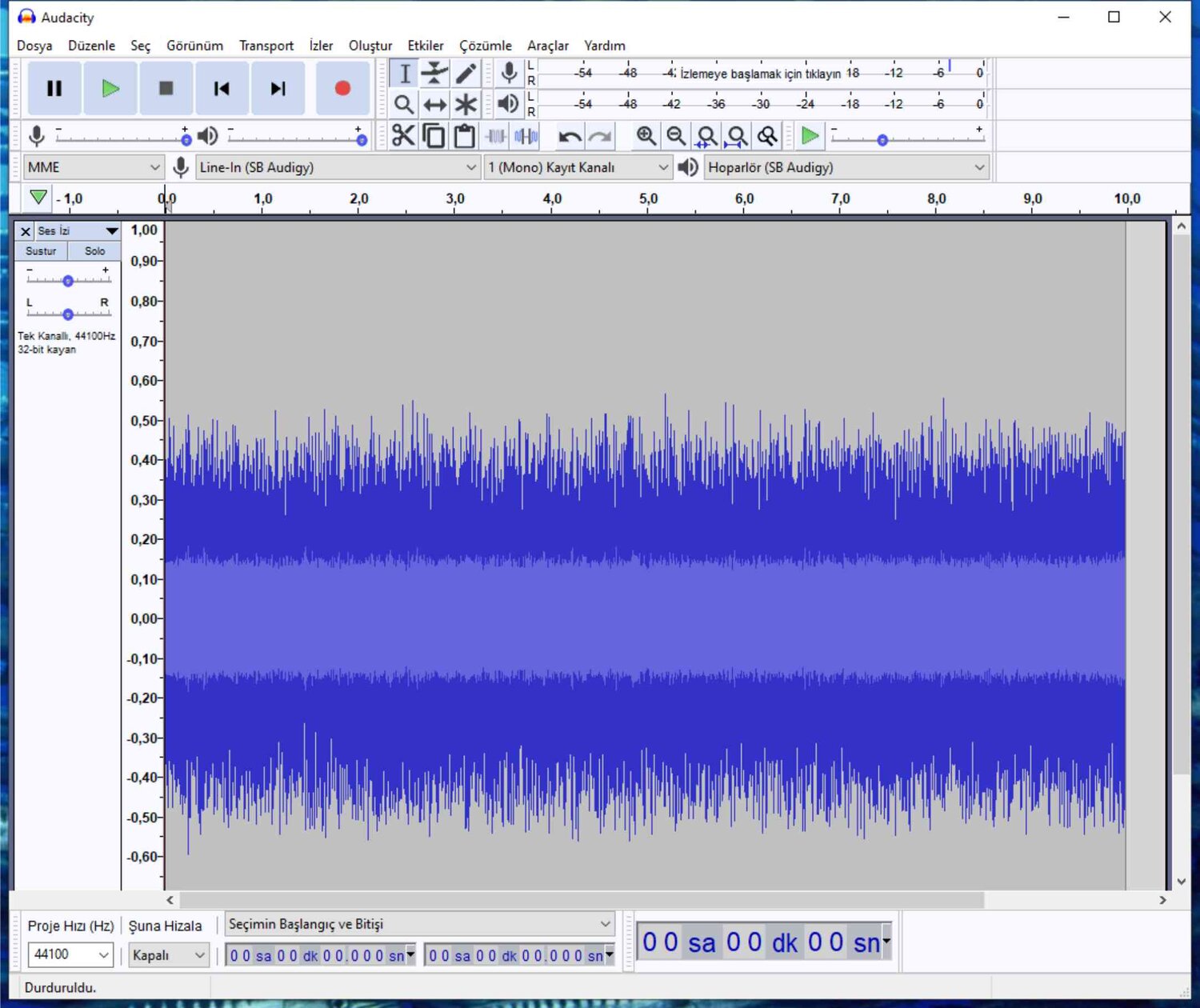The height and width of the screenshot is (1008, 1200).
Task: Select the Time Shift tool
Action: click(x=435, y=105)
